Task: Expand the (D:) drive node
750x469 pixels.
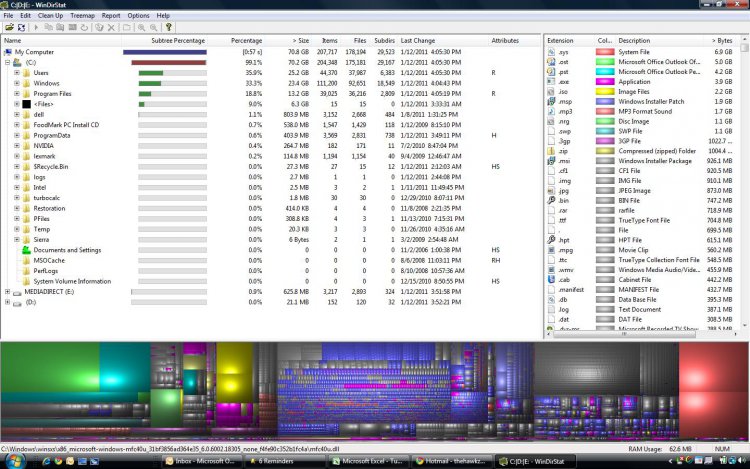Action: point(8,302)
